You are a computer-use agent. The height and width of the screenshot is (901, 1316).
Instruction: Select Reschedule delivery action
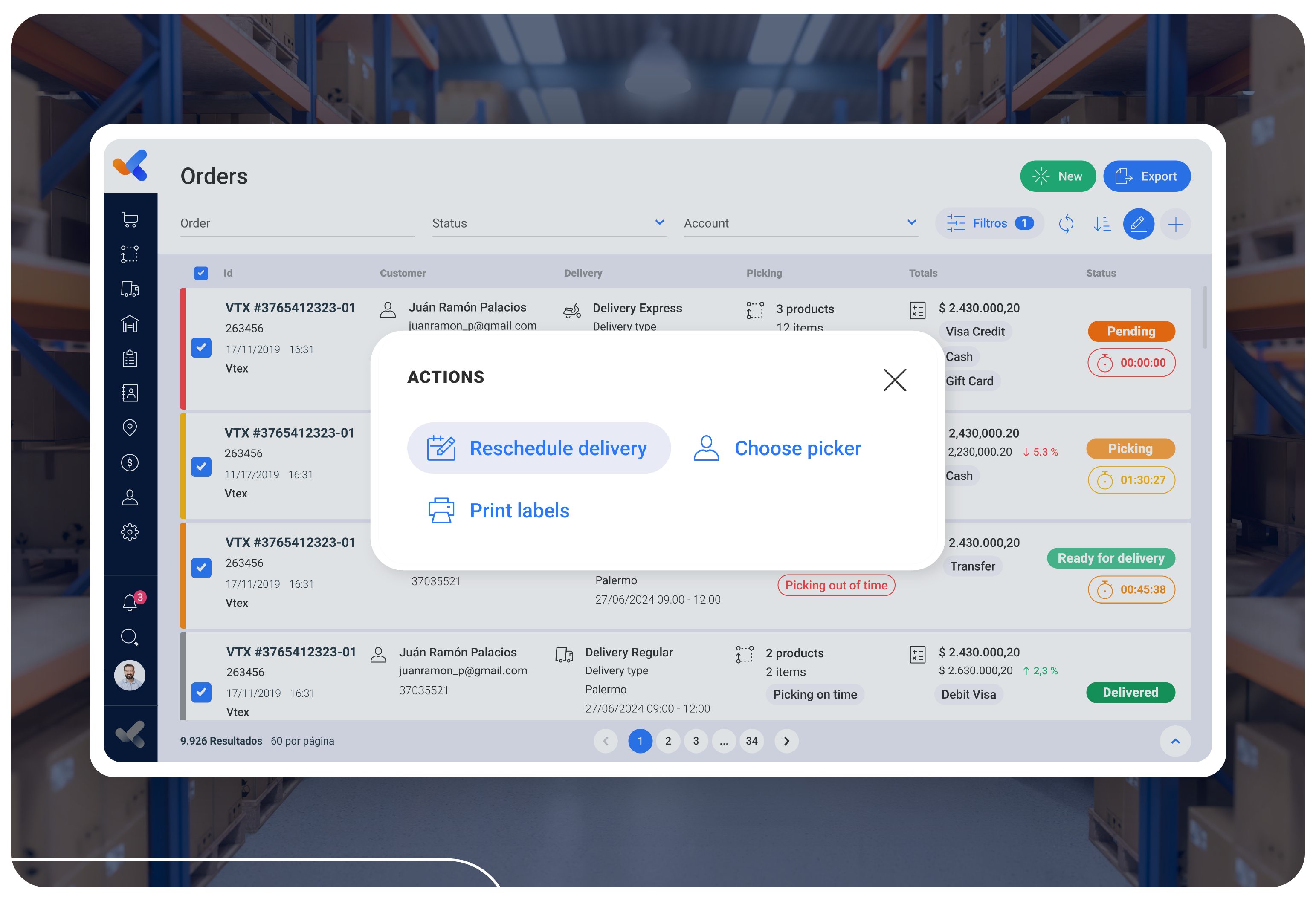point(539,448)
